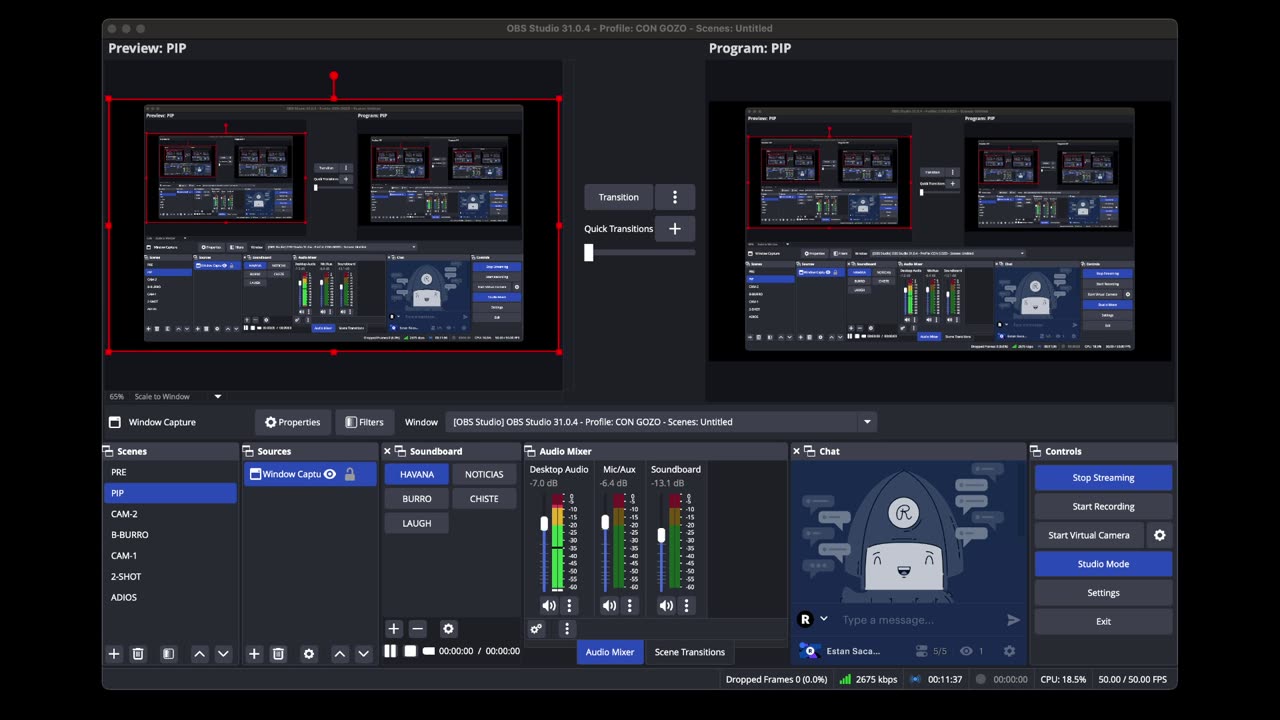The image size is (1280, 720).
Task: Click the Desktop Audio volume slider
Action: 544,541
